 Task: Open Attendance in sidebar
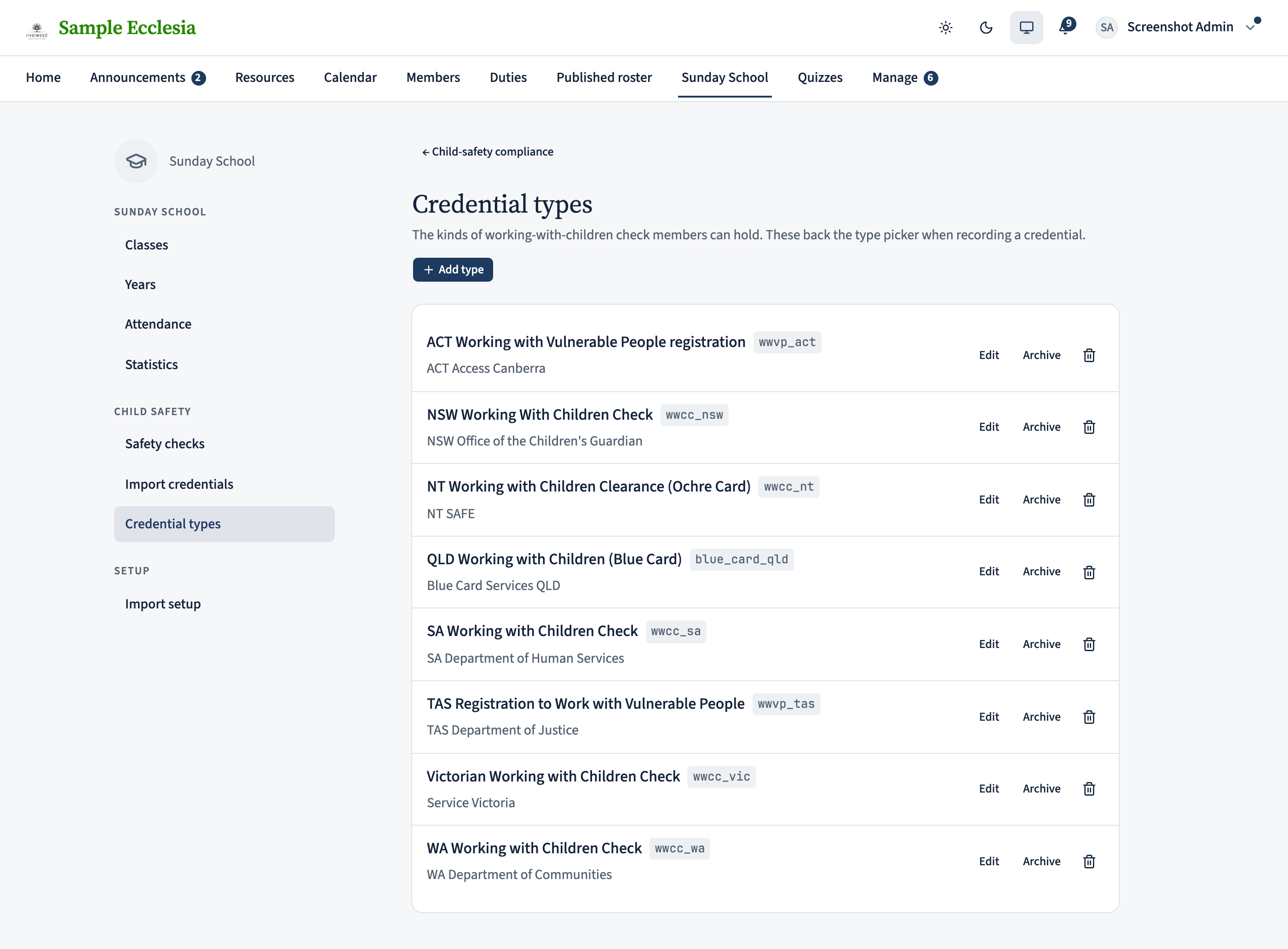click(224, 324)
